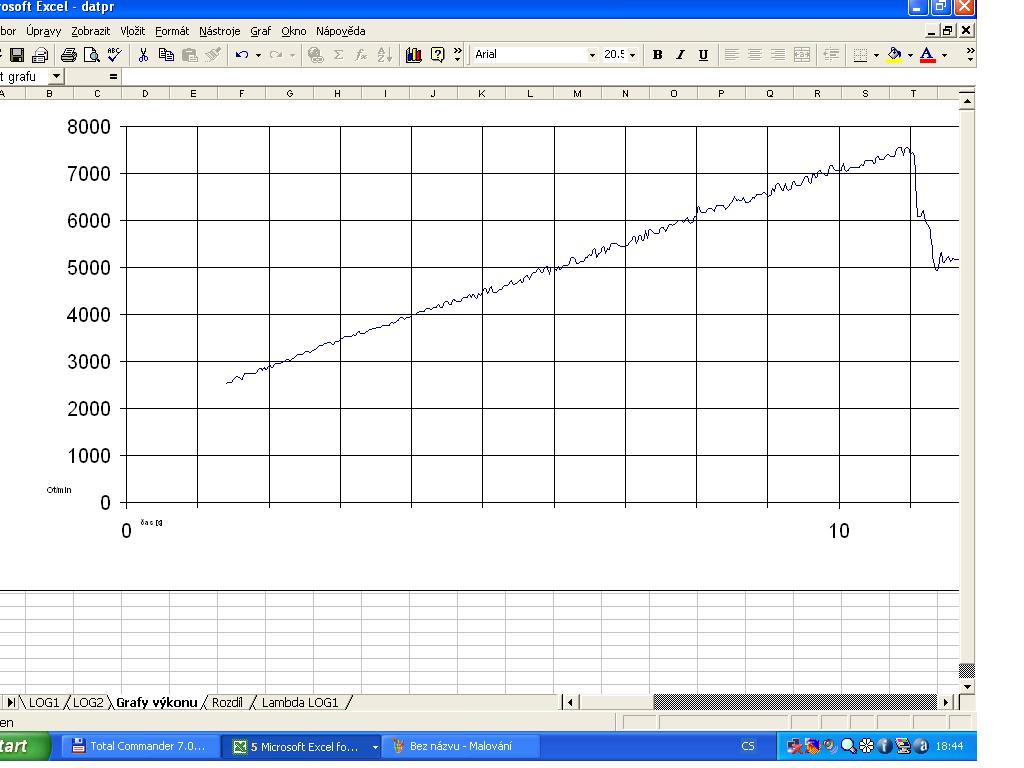
Task: Click the font color red A button
Action: [x=927, y=55]
